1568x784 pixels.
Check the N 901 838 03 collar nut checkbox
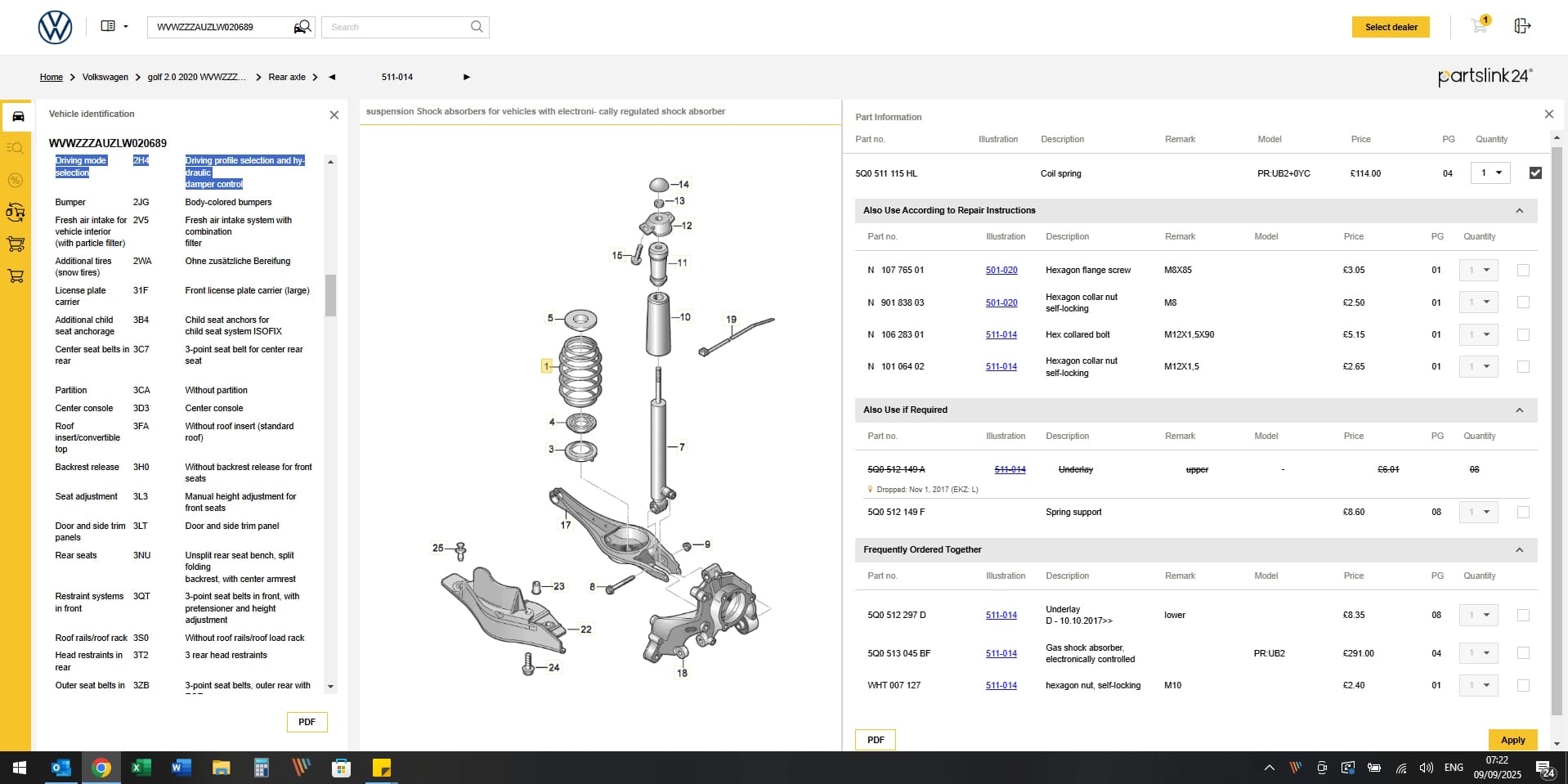click(x=1523, y=302)
